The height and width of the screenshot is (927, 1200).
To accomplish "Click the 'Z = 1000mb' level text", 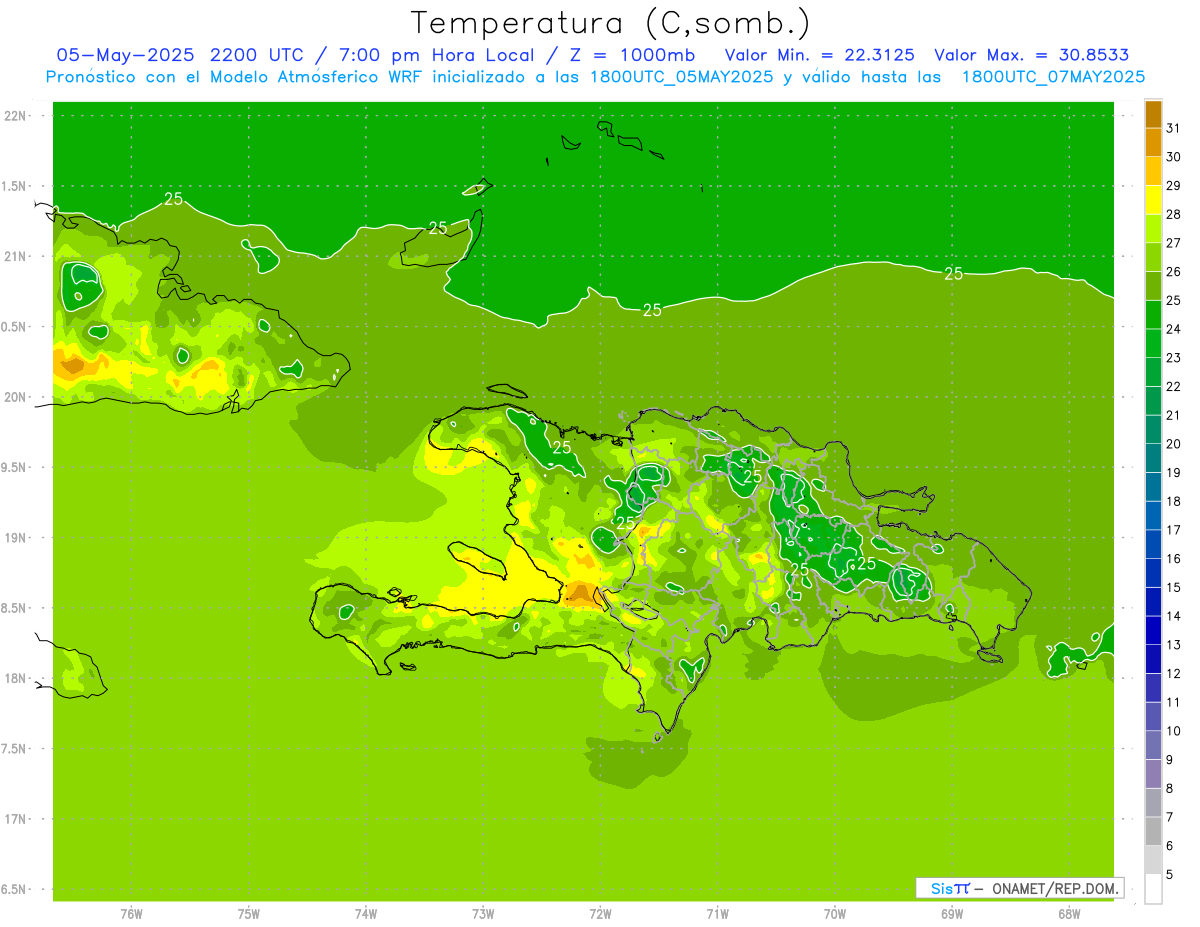I will (x=632, y=55).
